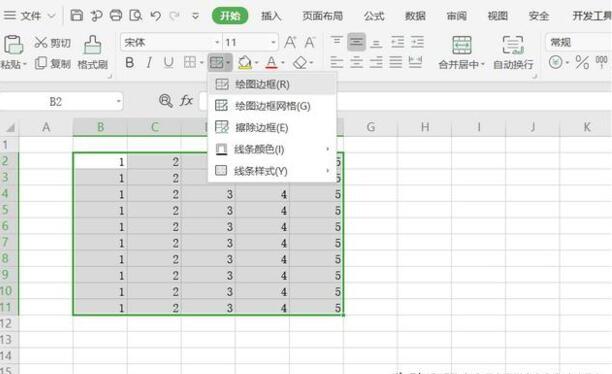Click the fx insert function button
This screenshot has width=612, height=374.
coord(186,101)
